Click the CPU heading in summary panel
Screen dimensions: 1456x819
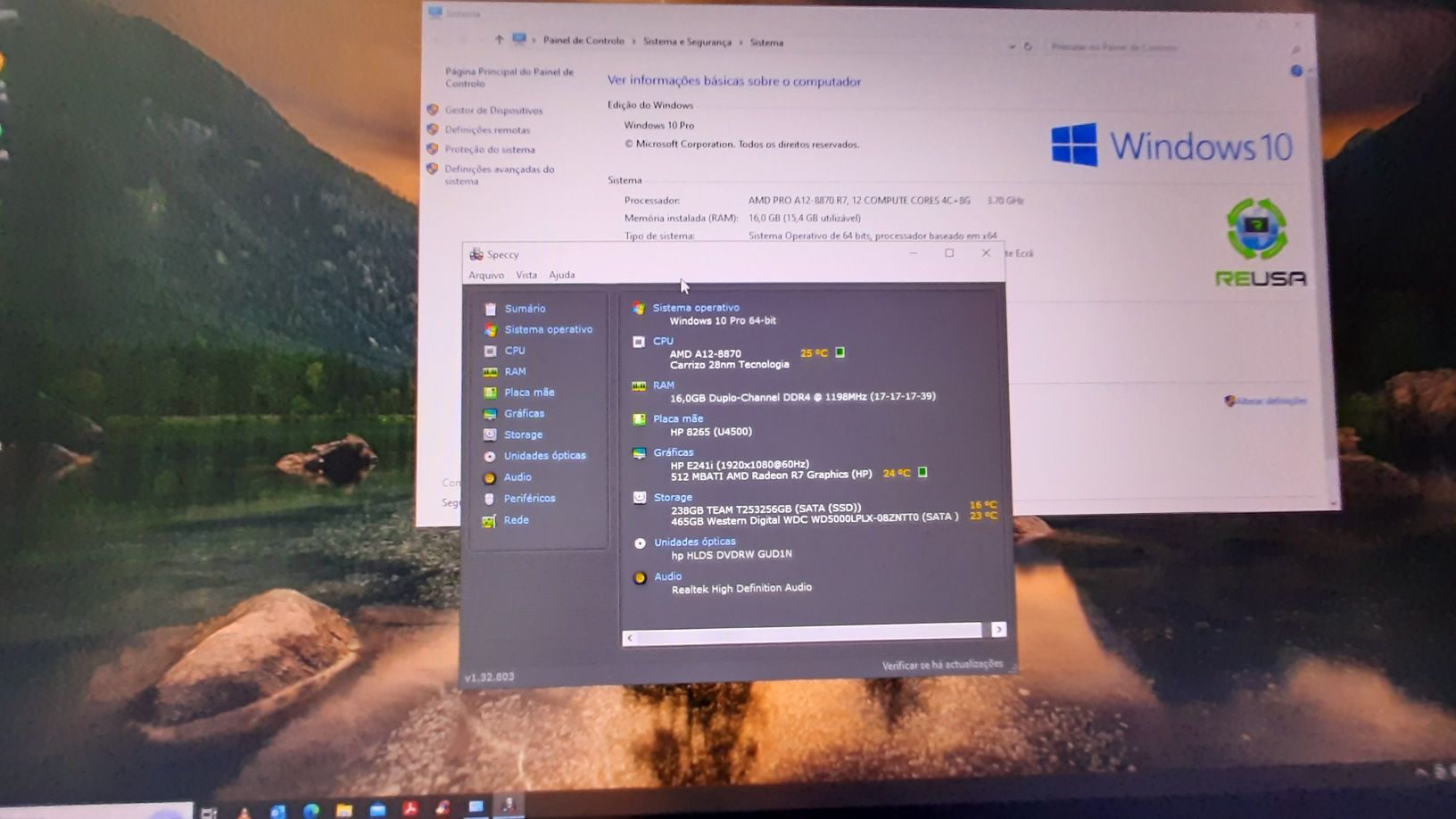[663, 341]
